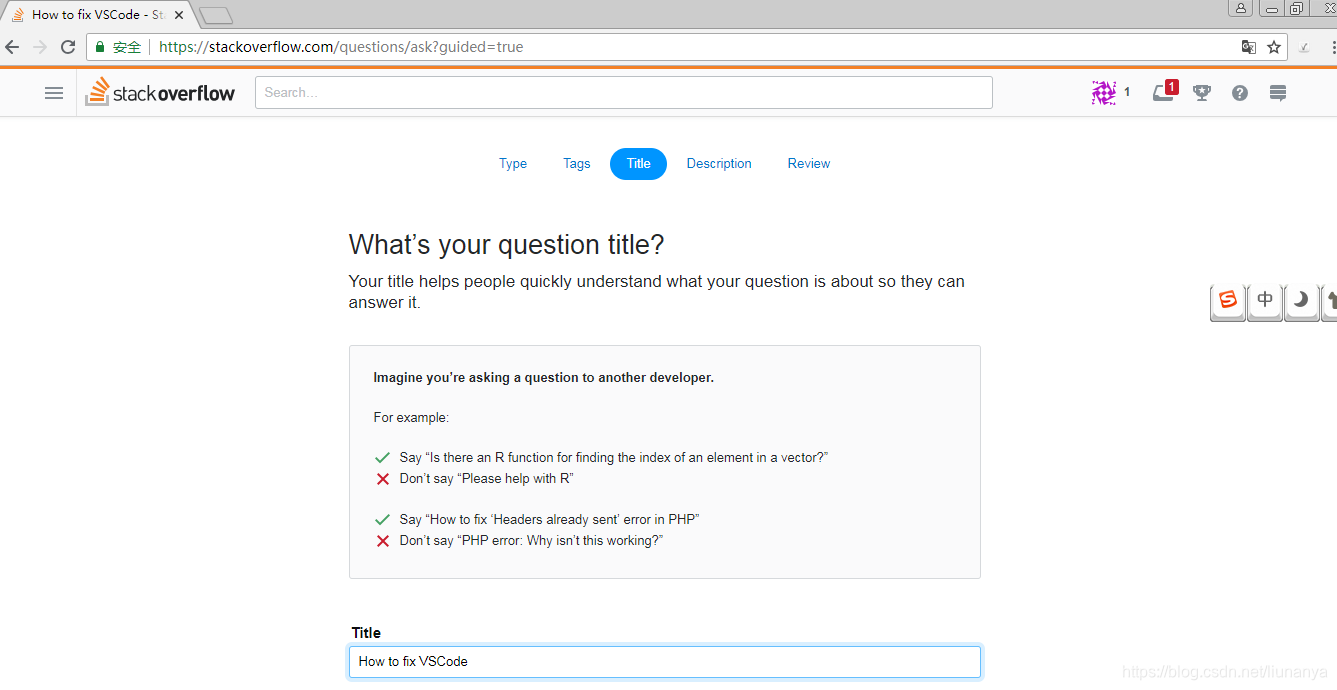Switch to the Review step
1337x690 pixels.
pos(808,163)
